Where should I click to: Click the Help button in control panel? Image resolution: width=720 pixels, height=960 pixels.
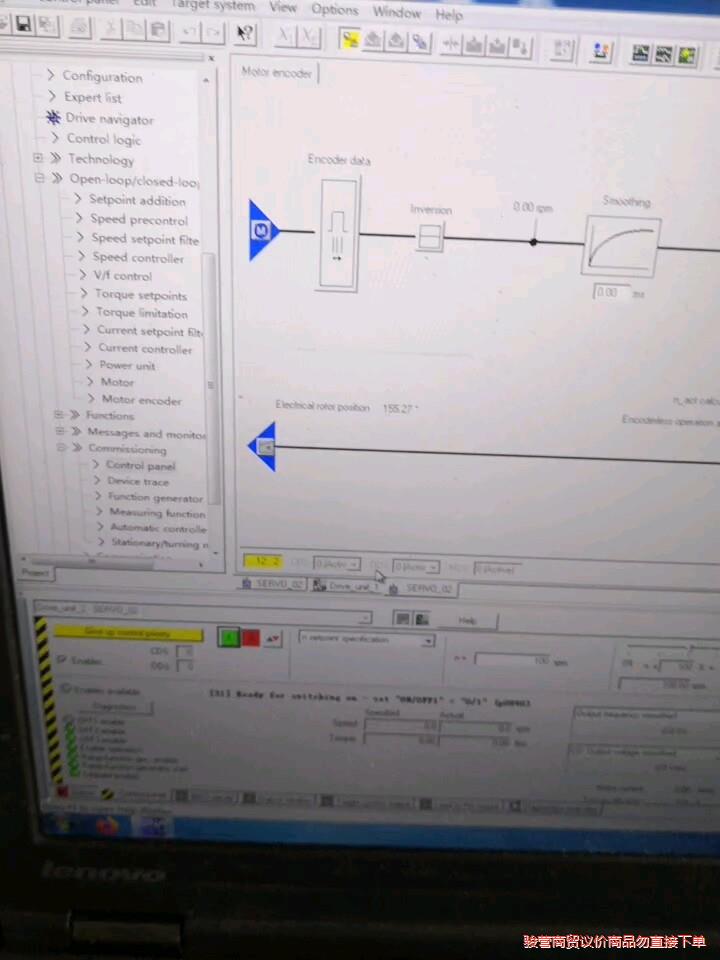click(467, 621)
